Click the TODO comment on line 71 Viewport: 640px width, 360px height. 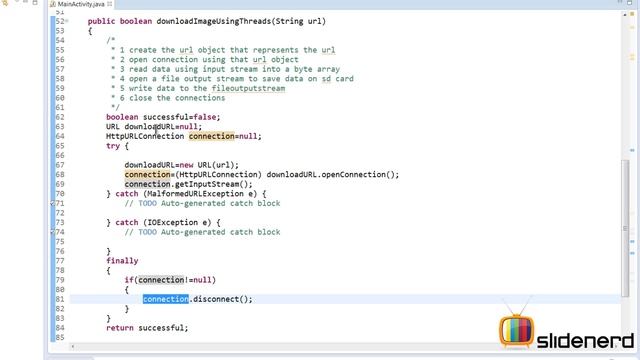coord(202,203)
